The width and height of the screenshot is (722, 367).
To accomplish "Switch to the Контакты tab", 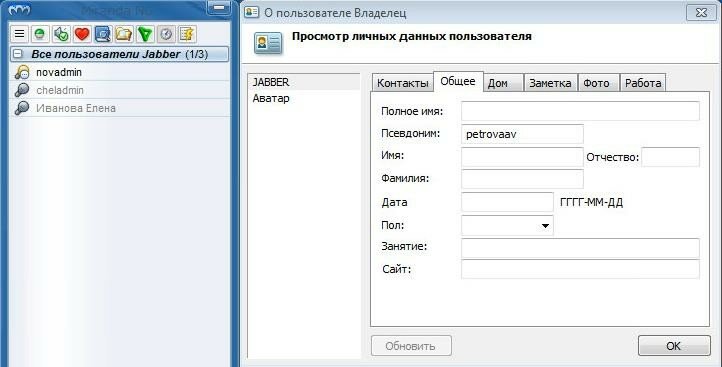I will tap(402, 83).
